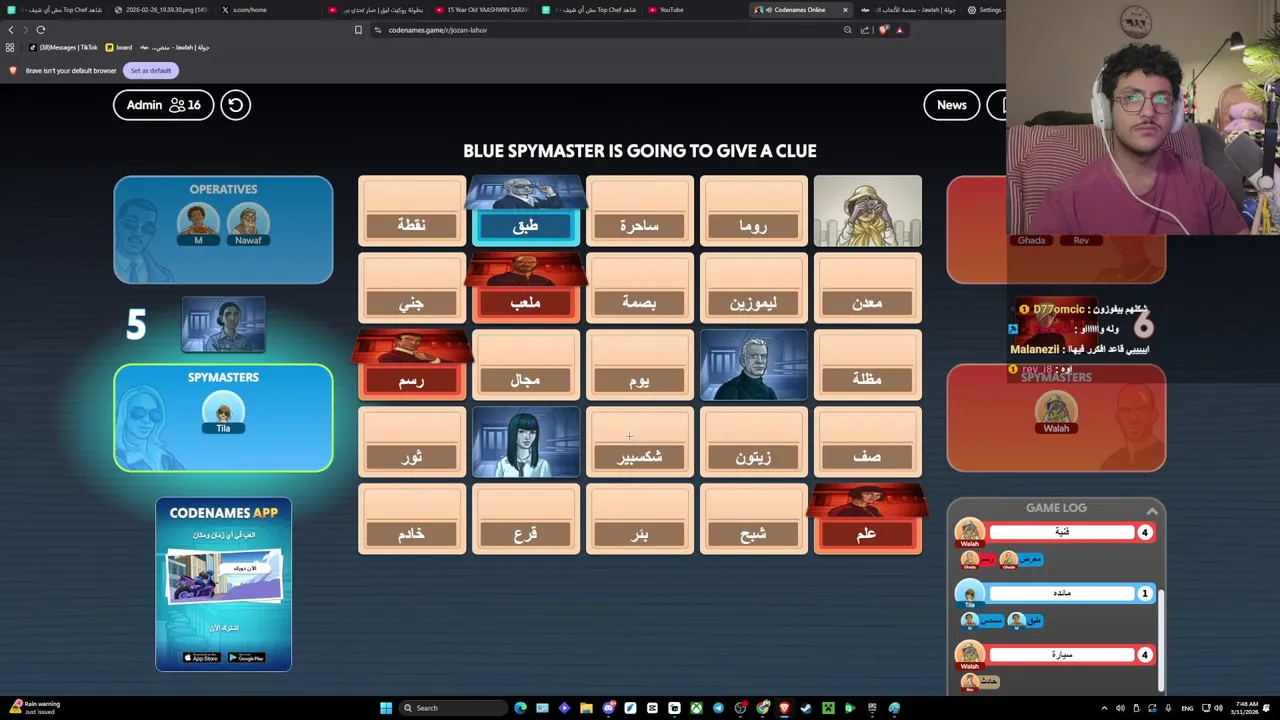Click the reset game circular arrow icon
The image size is (1280, 720).
[x=235, y=105]
